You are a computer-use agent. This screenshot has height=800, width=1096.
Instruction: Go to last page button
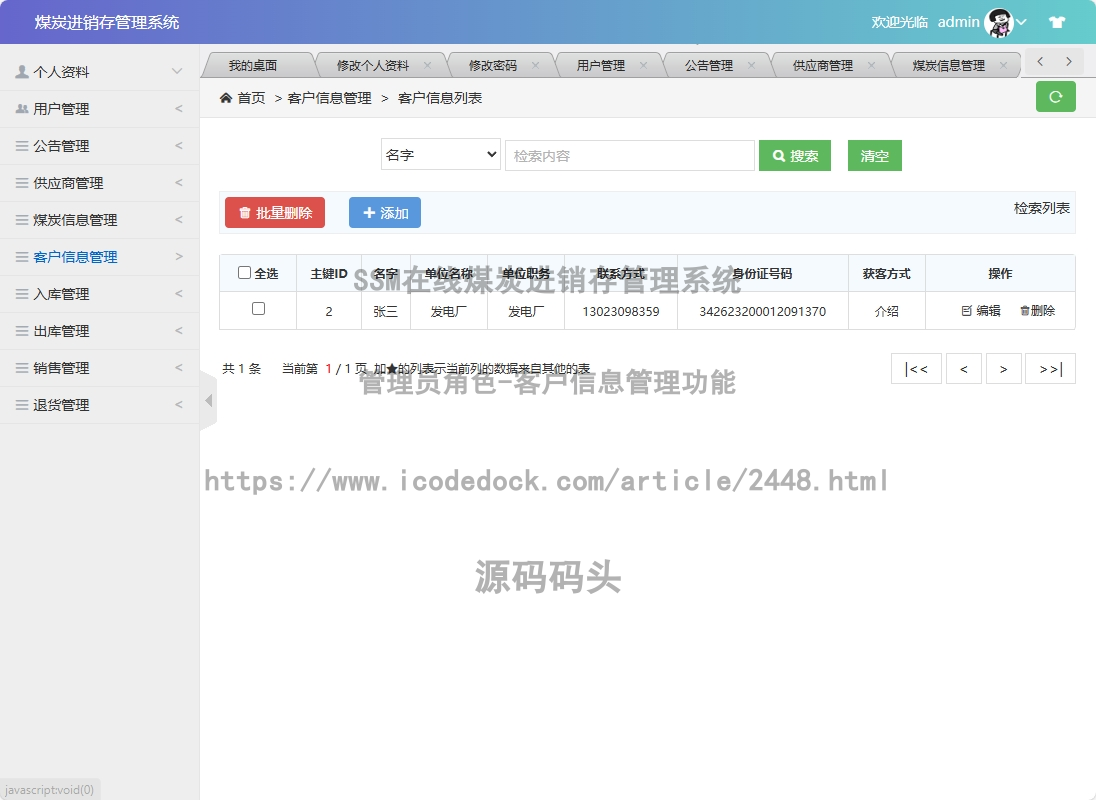tap(1051, 369)
